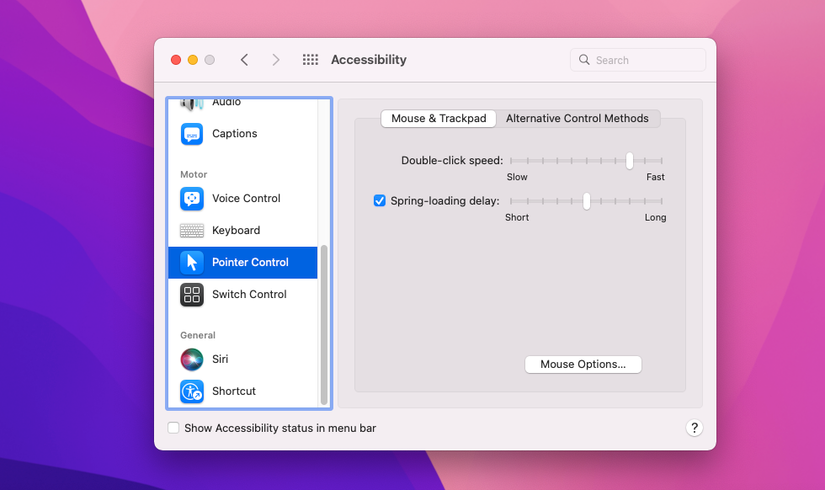This screenshot has height=490, width=825.
Task: Click the magnifying glass search icon
Action: tap(584, 59)
